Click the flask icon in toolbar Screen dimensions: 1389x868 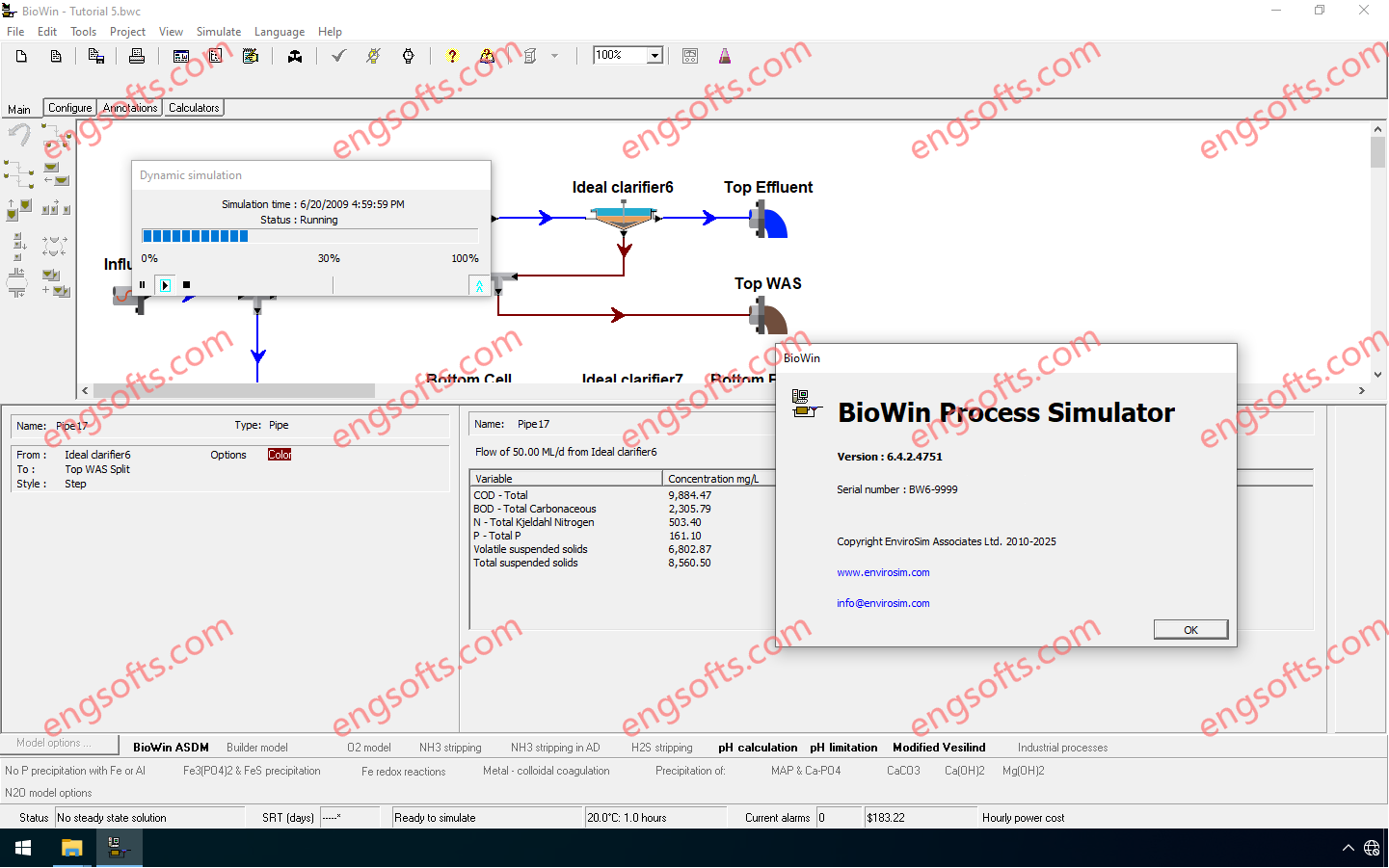coord(725,56)
